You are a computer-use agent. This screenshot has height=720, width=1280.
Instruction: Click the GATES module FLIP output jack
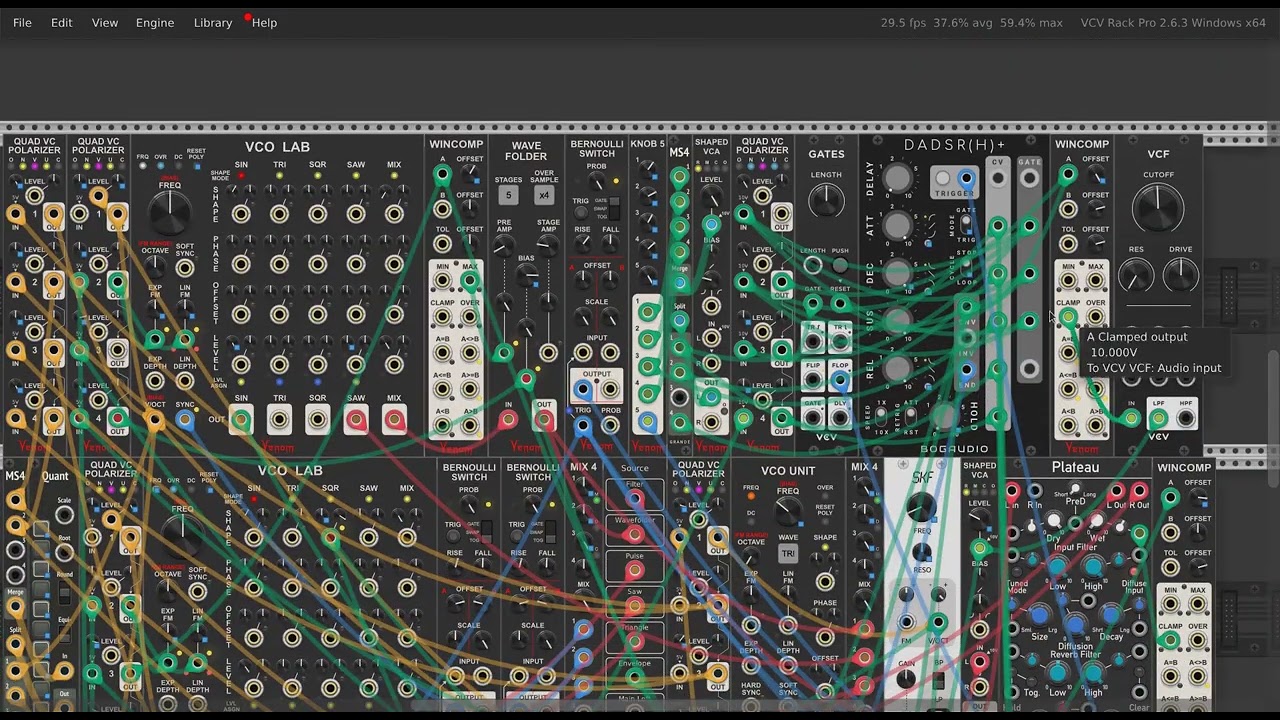coord(813,380)
